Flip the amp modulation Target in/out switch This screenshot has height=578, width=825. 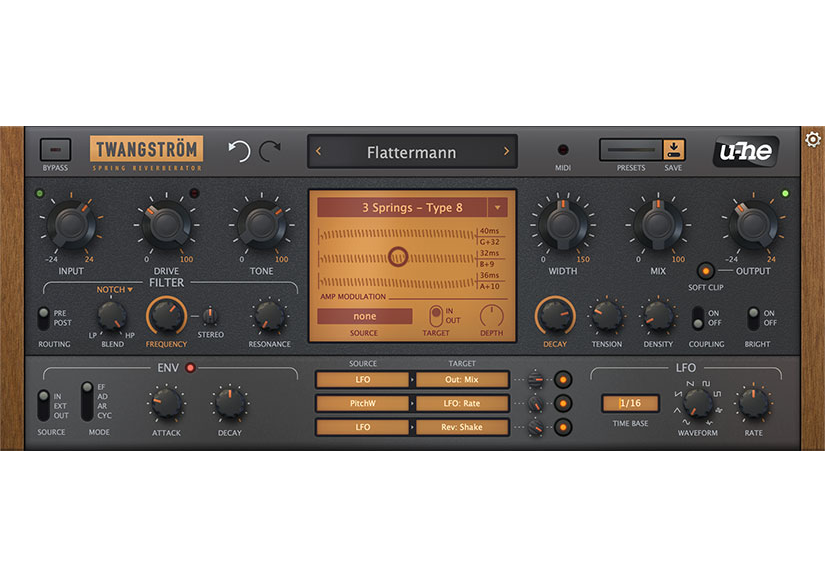(436, 316)
